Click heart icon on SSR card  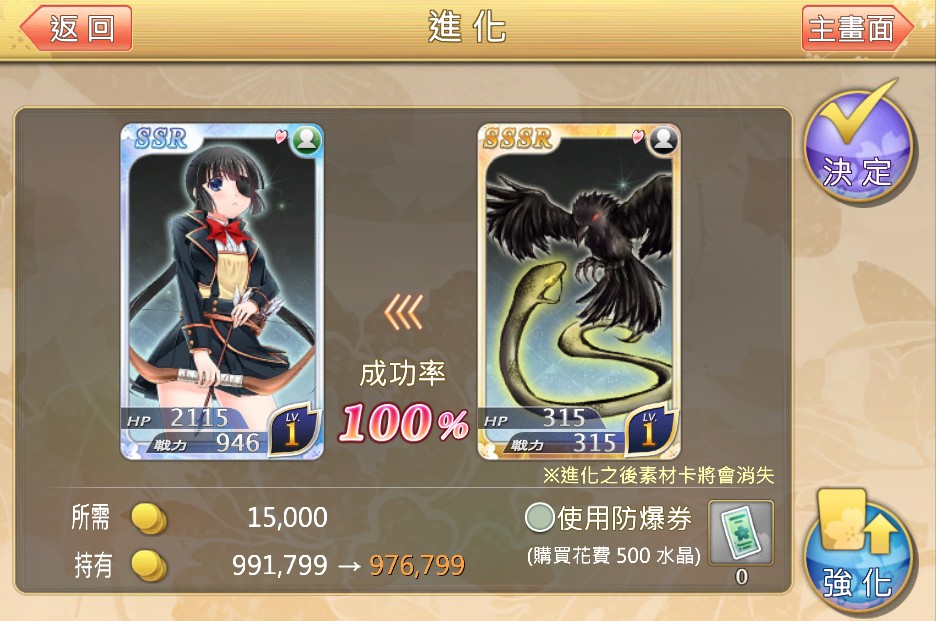pyautogui.click(x=281, y=137)
